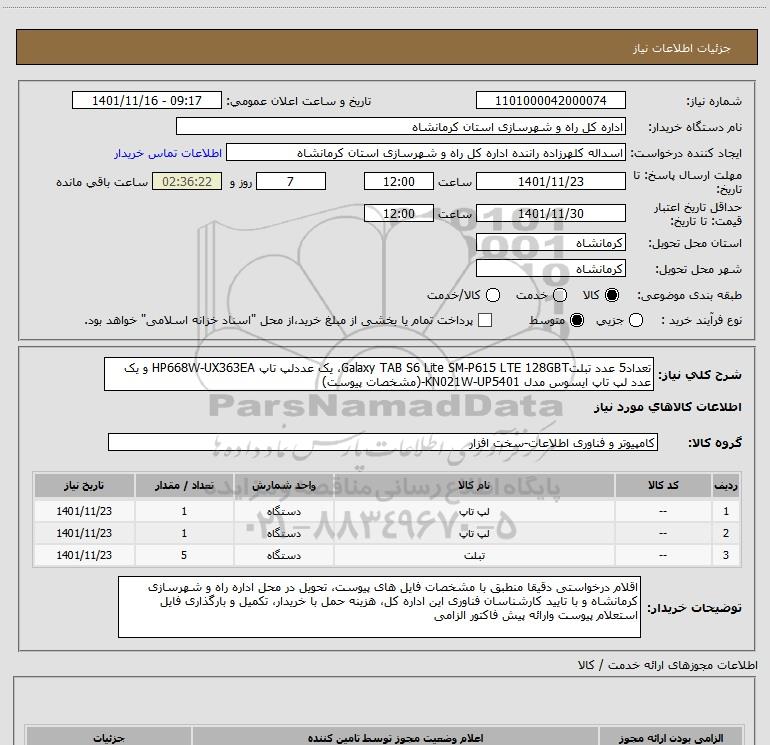Viewport: 770px width, 745px height.
Task: Click the جزئیات column header in permits table
Action: pyautogui.click(x=109, y=738)
